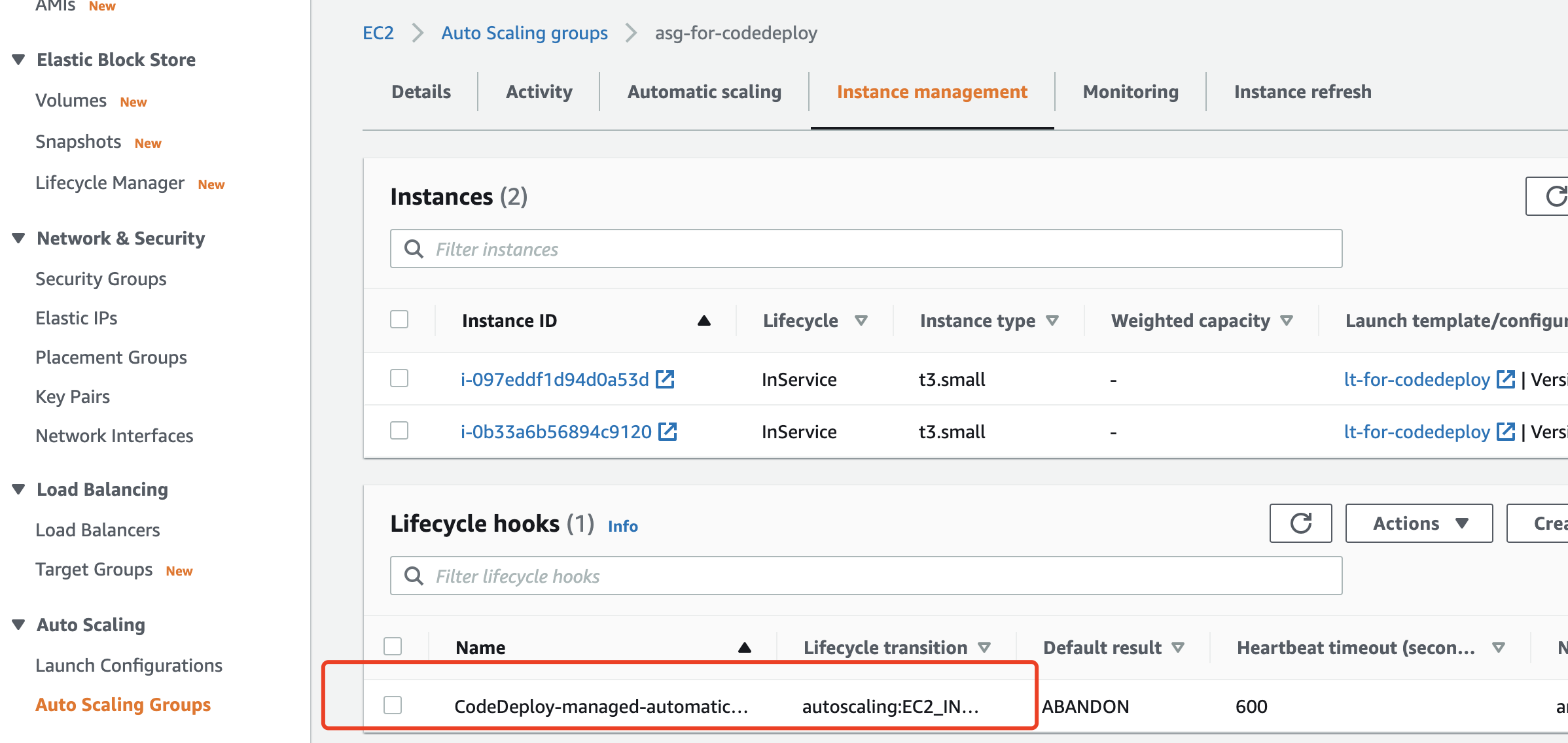
Task: Sort by the Default result column arrow
Action: click(x=1178, y=648)
